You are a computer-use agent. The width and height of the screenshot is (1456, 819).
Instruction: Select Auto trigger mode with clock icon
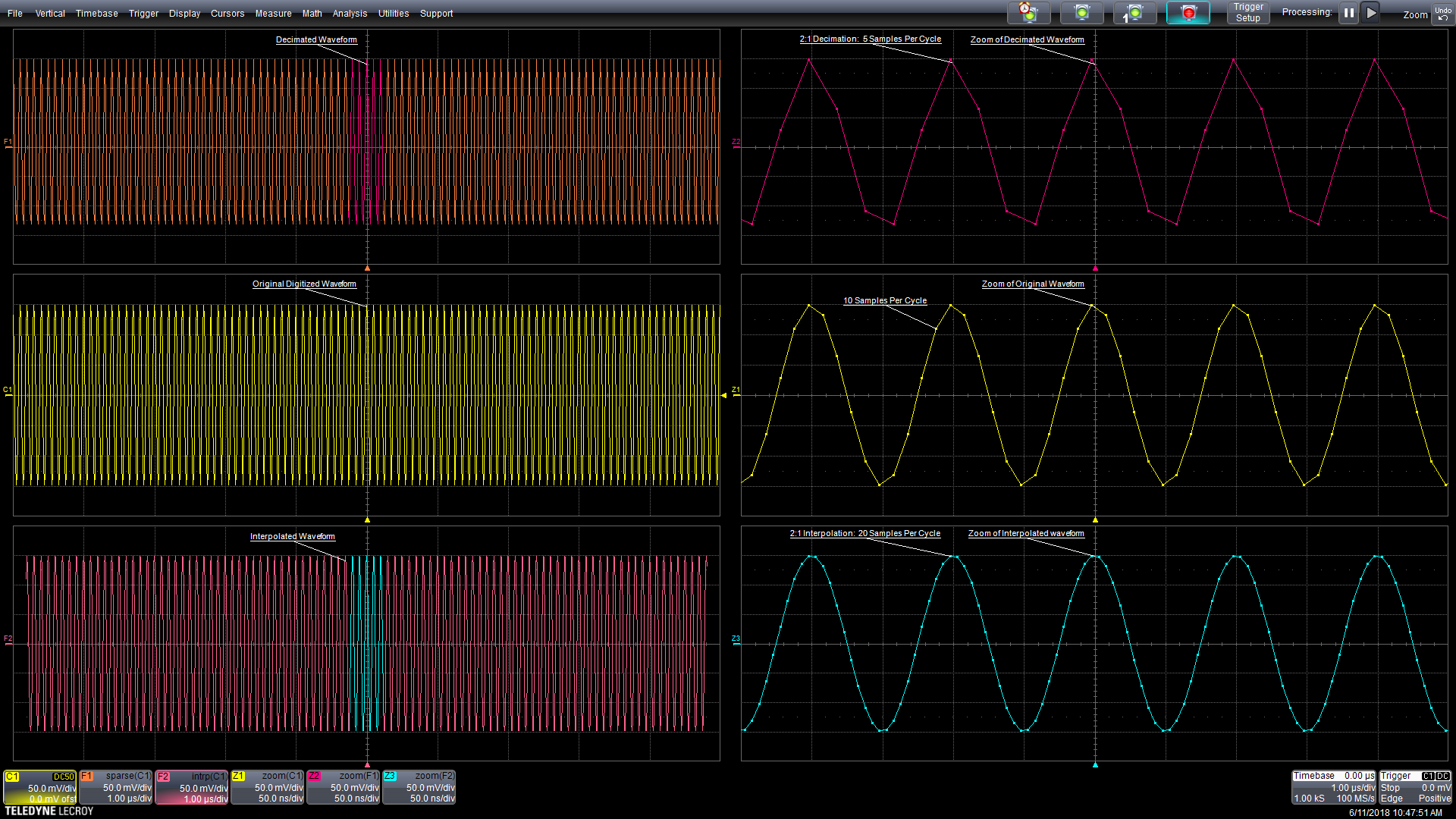click(x=1028, y=13)
